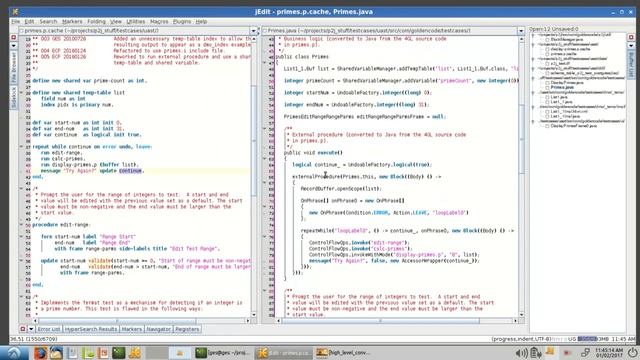
Task: Tick the DisplayPrimes.java checkbox in buffer list
Action: point(547,82)
